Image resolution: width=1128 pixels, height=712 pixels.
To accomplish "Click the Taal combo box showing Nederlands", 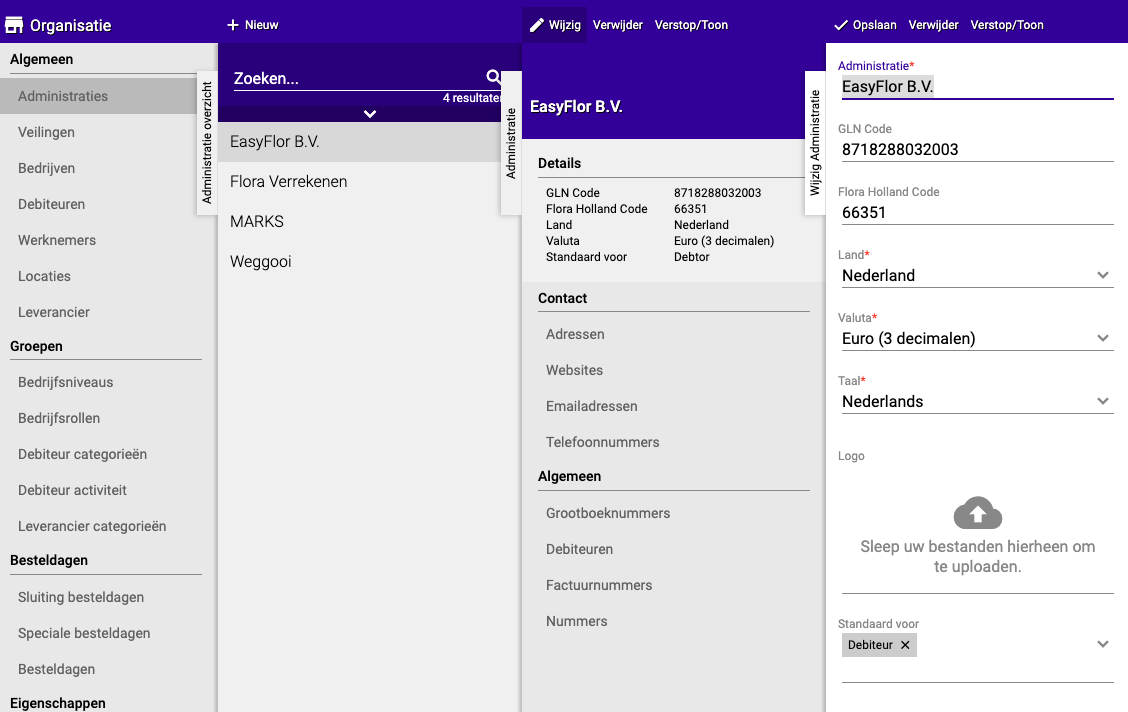I will pyautogui.click(x=978, y=401).
